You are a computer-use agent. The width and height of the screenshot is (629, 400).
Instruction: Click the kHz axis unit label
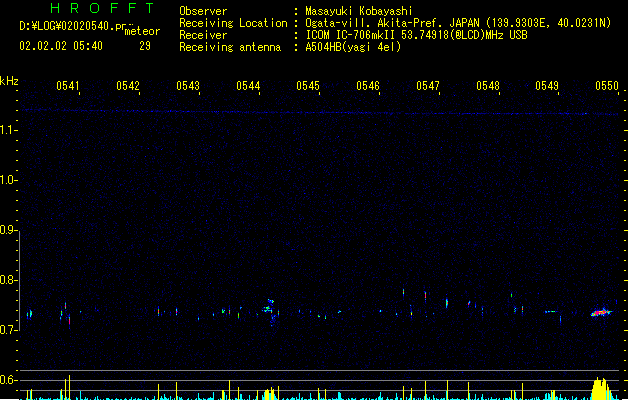pyautogui.click(x=9, y=81)
